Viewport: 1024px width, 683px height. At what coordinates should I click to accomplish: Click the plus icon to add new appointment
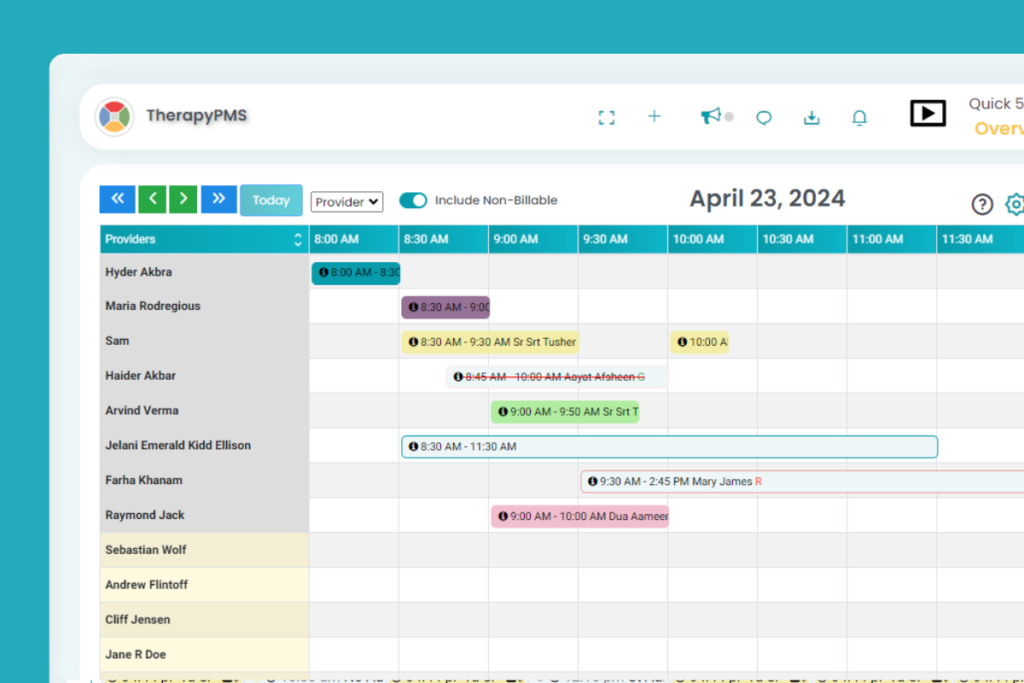(654, 117)
